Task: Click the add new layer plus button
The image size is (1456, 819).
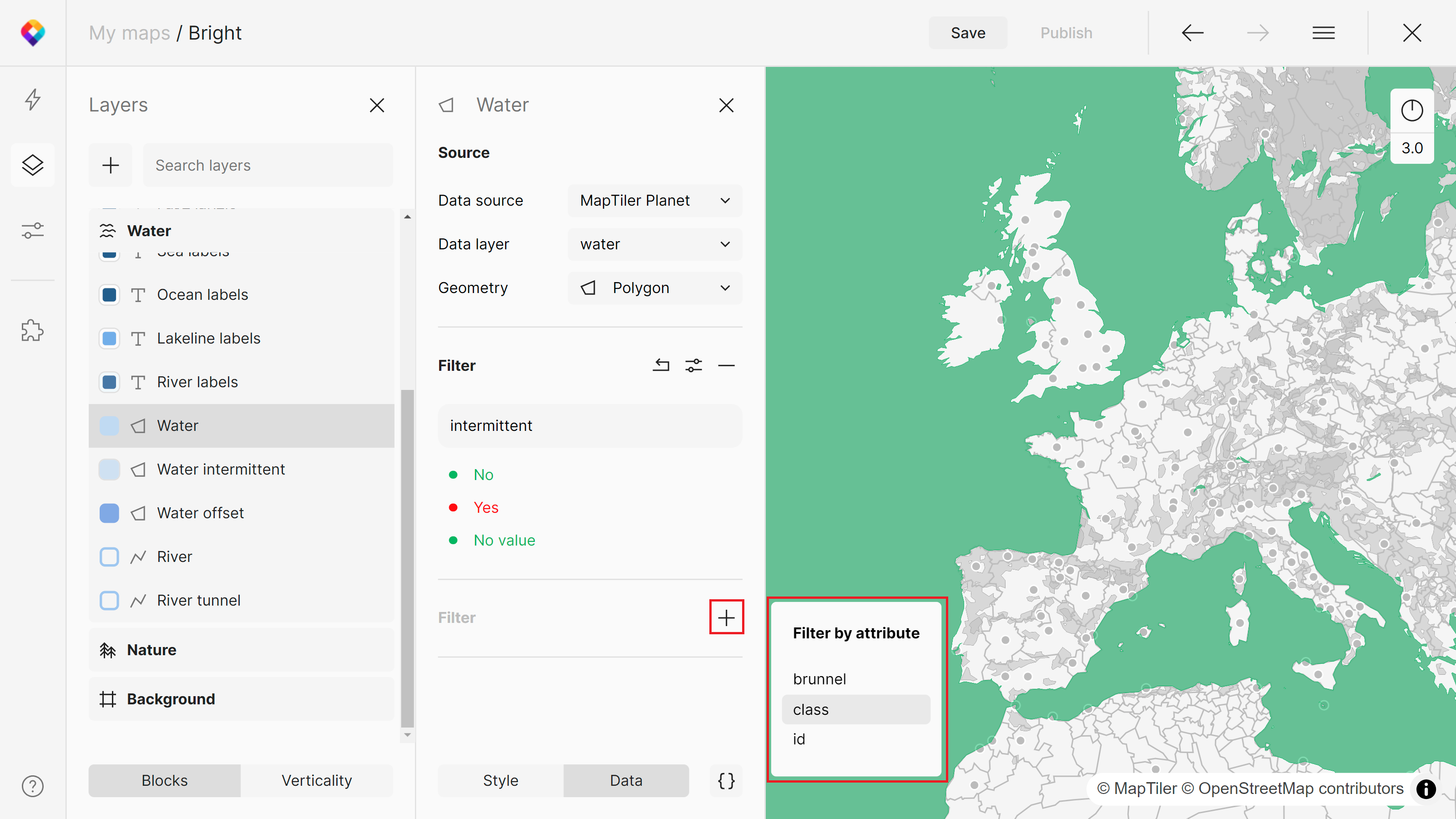Action: click(110, 165)
